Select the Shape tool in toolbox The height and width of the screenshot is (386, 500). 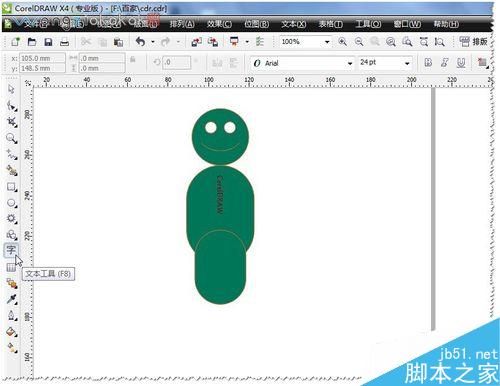coord(11,106)
